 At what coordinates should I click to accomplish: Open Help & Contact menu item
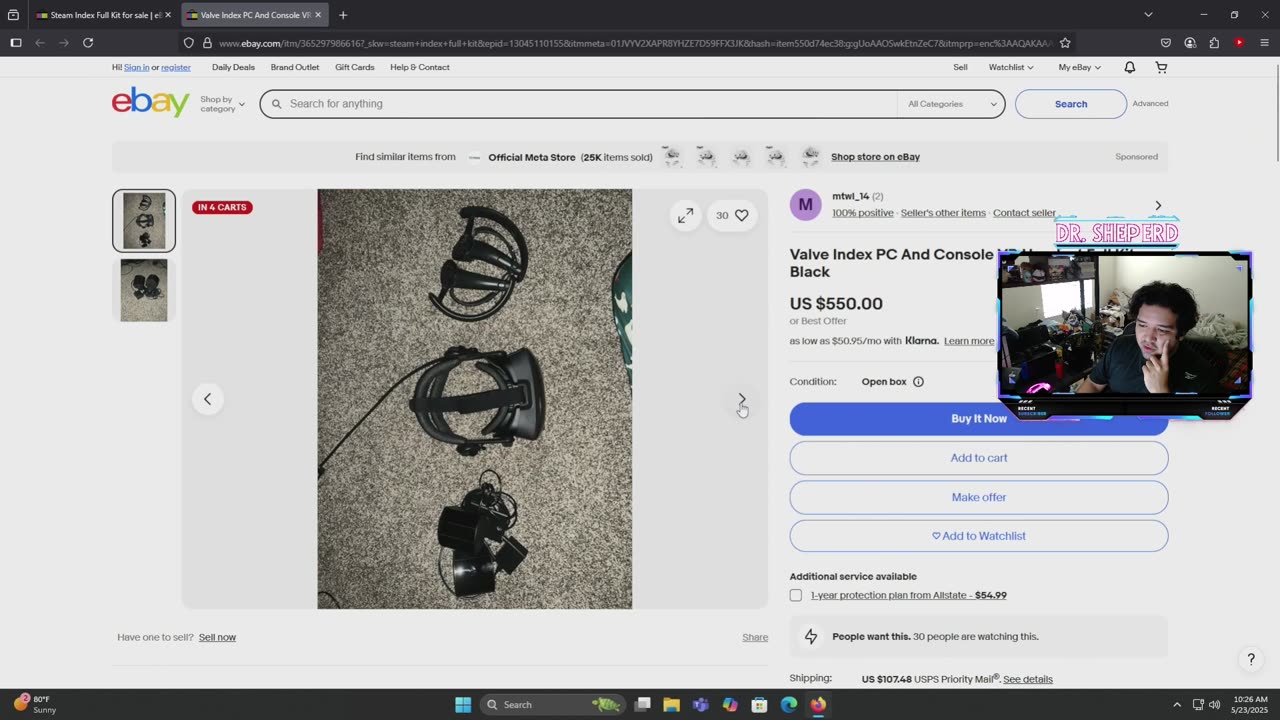point(420,67)
